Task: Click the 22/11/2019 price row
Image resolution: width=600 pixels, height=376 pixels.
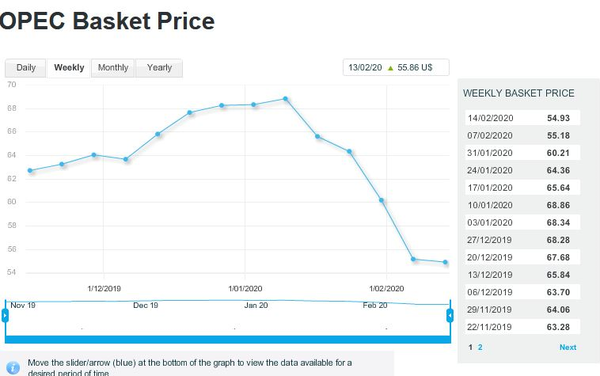Action: (522, 327)
